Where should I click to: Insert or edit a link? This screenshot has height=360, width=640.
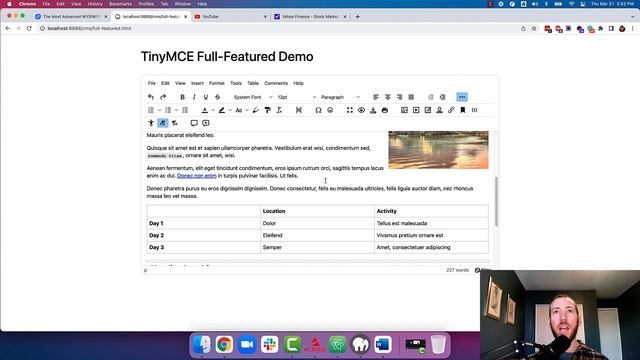(x=451, y=110)
